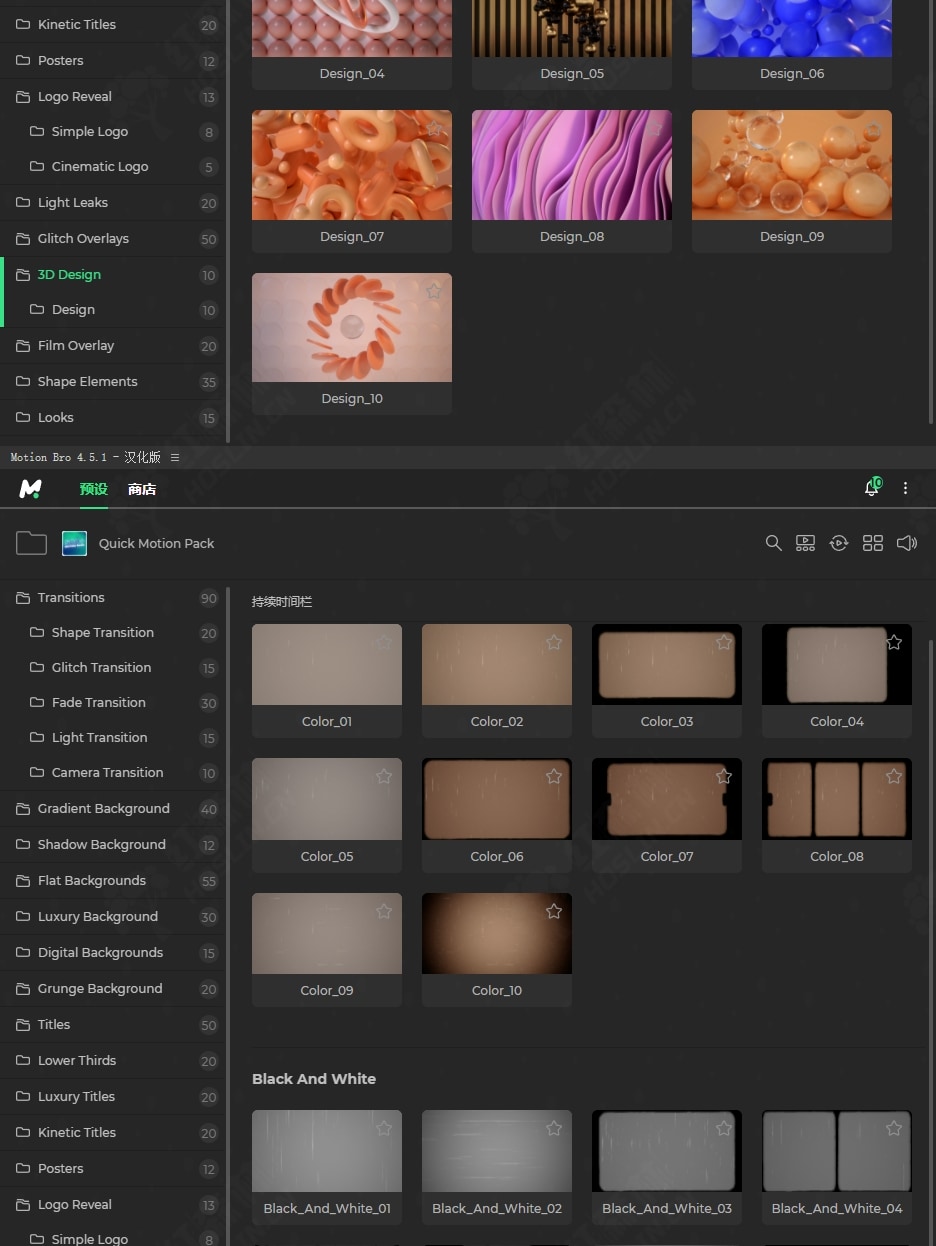
Task: Open the Motion Bro panel hamburger menu
Action: pyautogui.click(x=175, y=457)
